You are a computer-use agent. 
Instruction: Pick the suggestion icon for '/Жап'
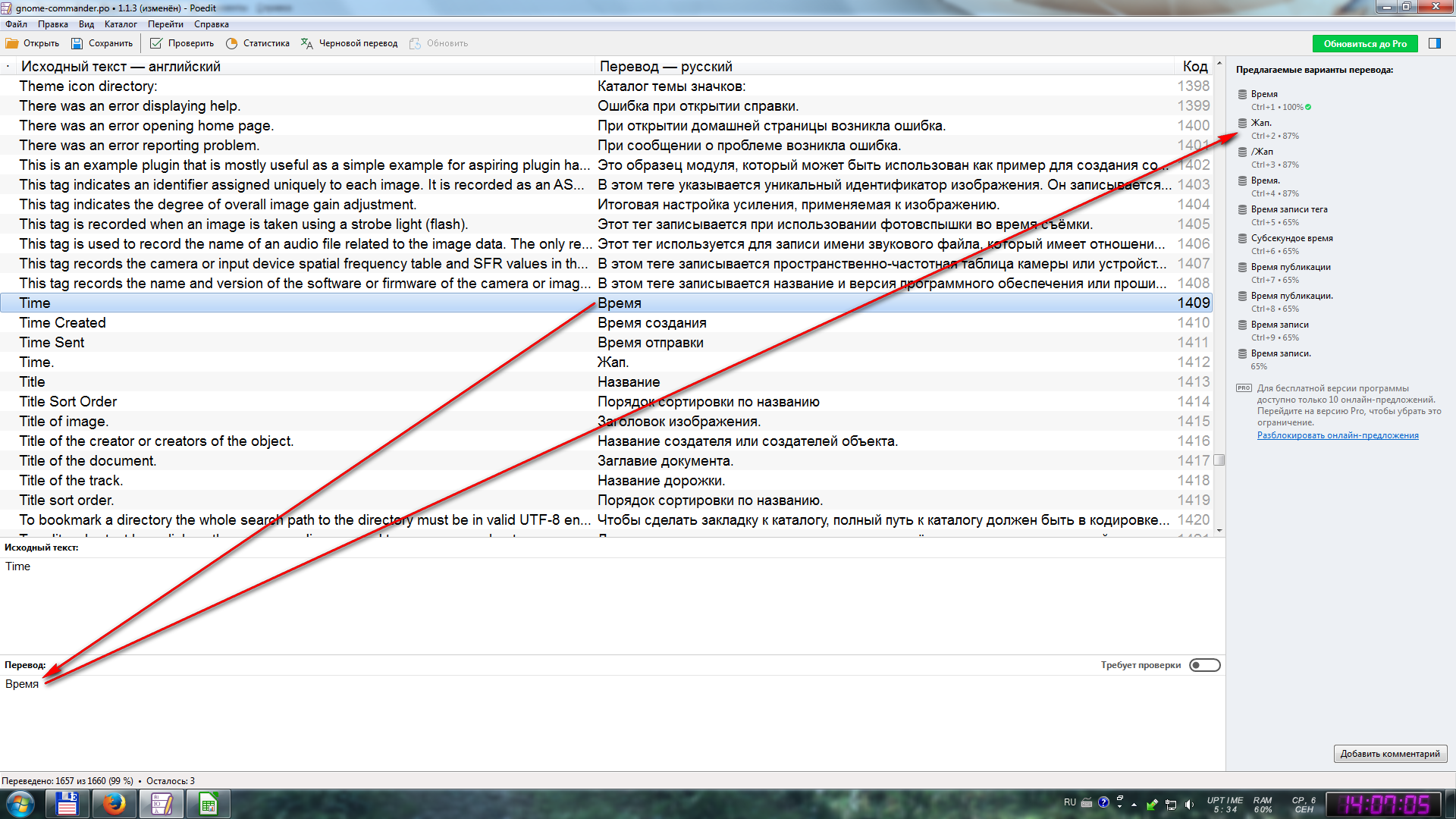(x=1242, y=152)
